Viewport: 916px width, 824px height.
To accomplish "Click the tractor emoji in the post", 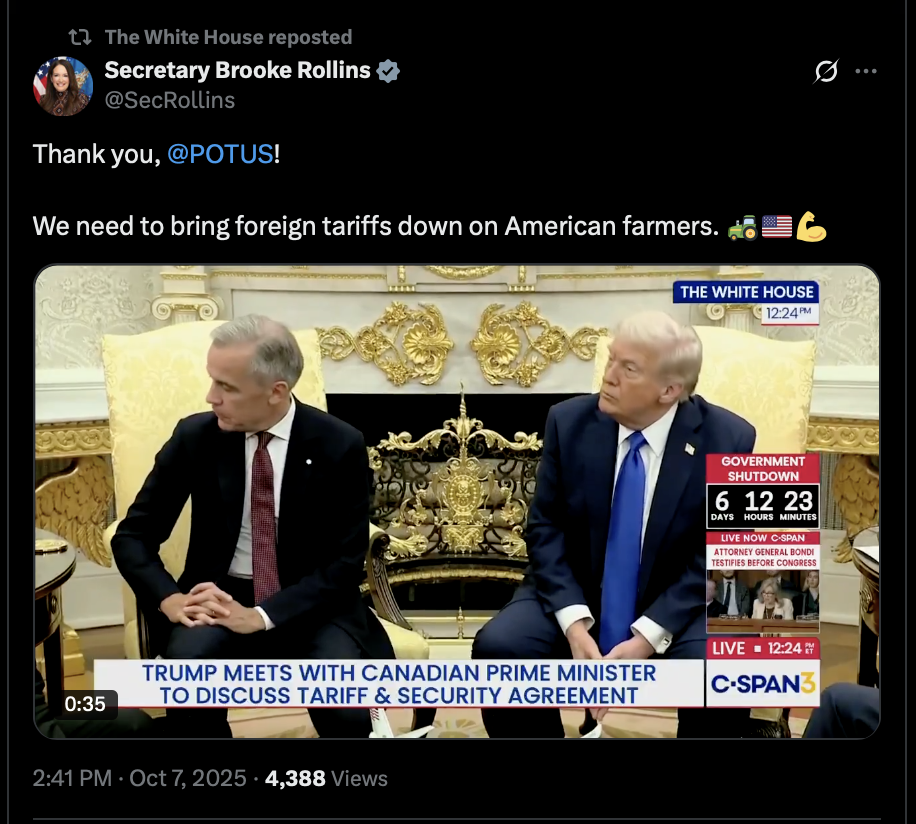I will (x=742, y=227).
